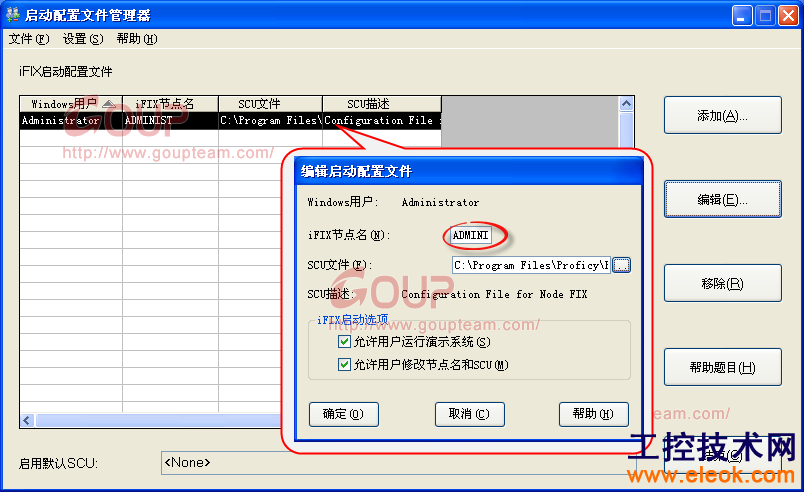Click the iFIX节点名 column header
Viewport: 804px width, 492px height.
170,104
